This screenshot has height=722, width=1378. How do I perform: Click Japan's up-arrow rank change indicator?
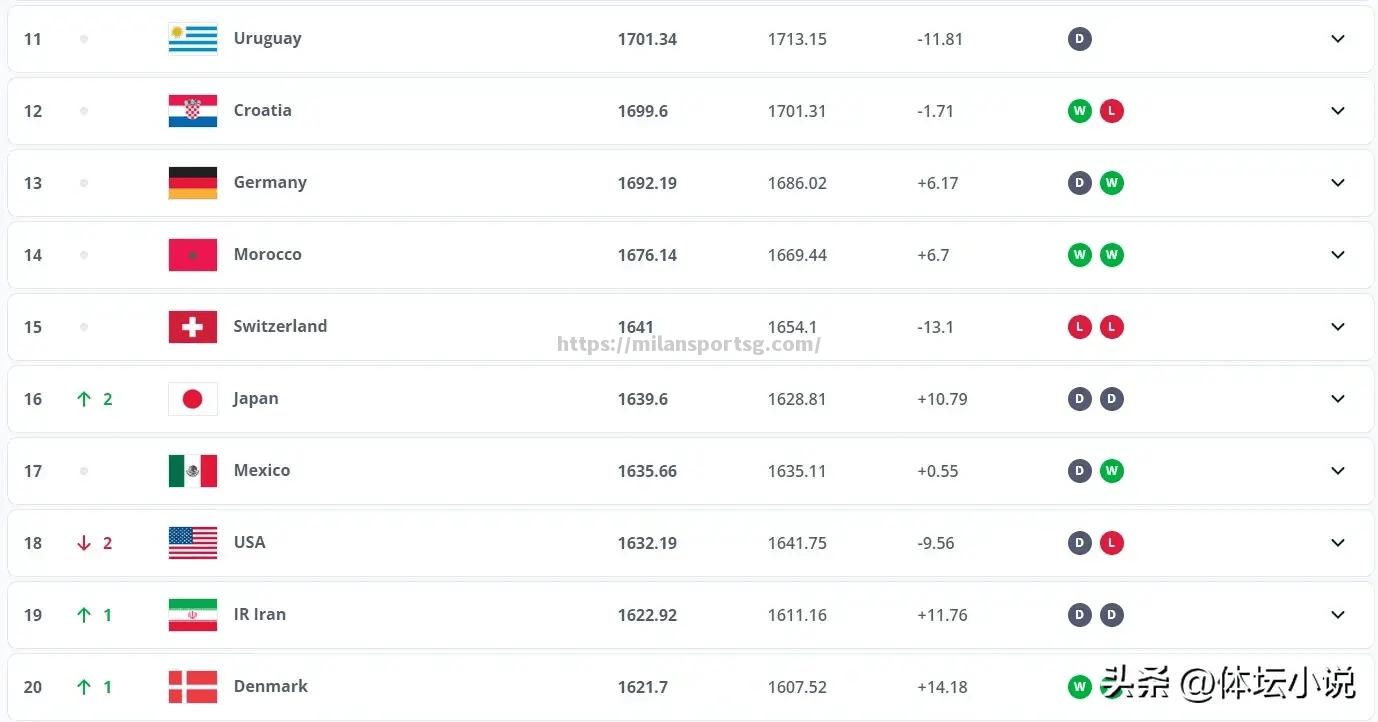[x=84, y=399]
